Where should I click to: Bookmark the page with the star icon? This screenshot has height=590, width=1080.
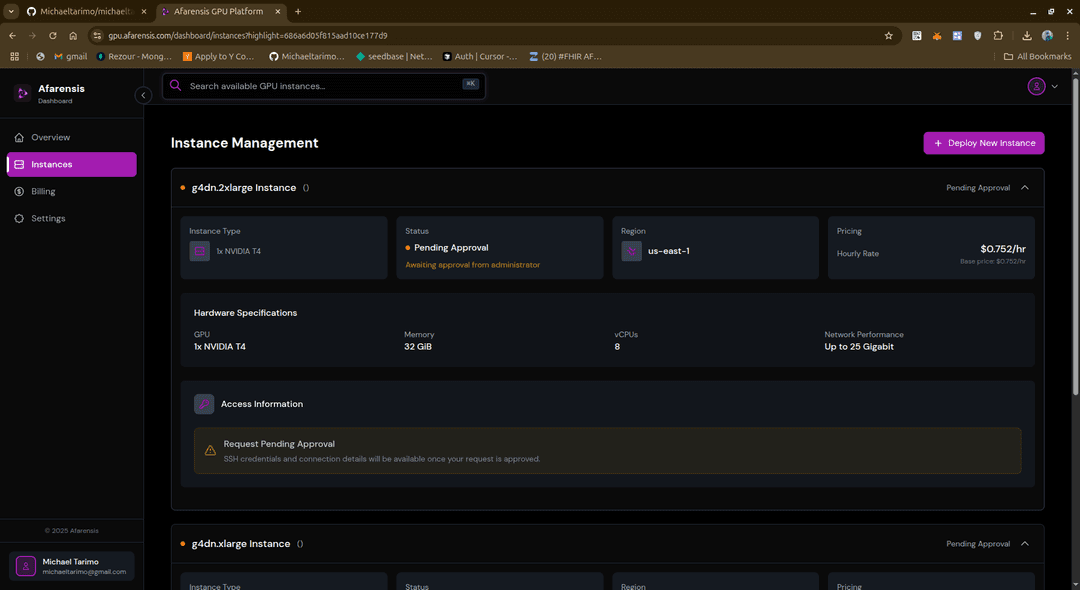tap(888, 34)
